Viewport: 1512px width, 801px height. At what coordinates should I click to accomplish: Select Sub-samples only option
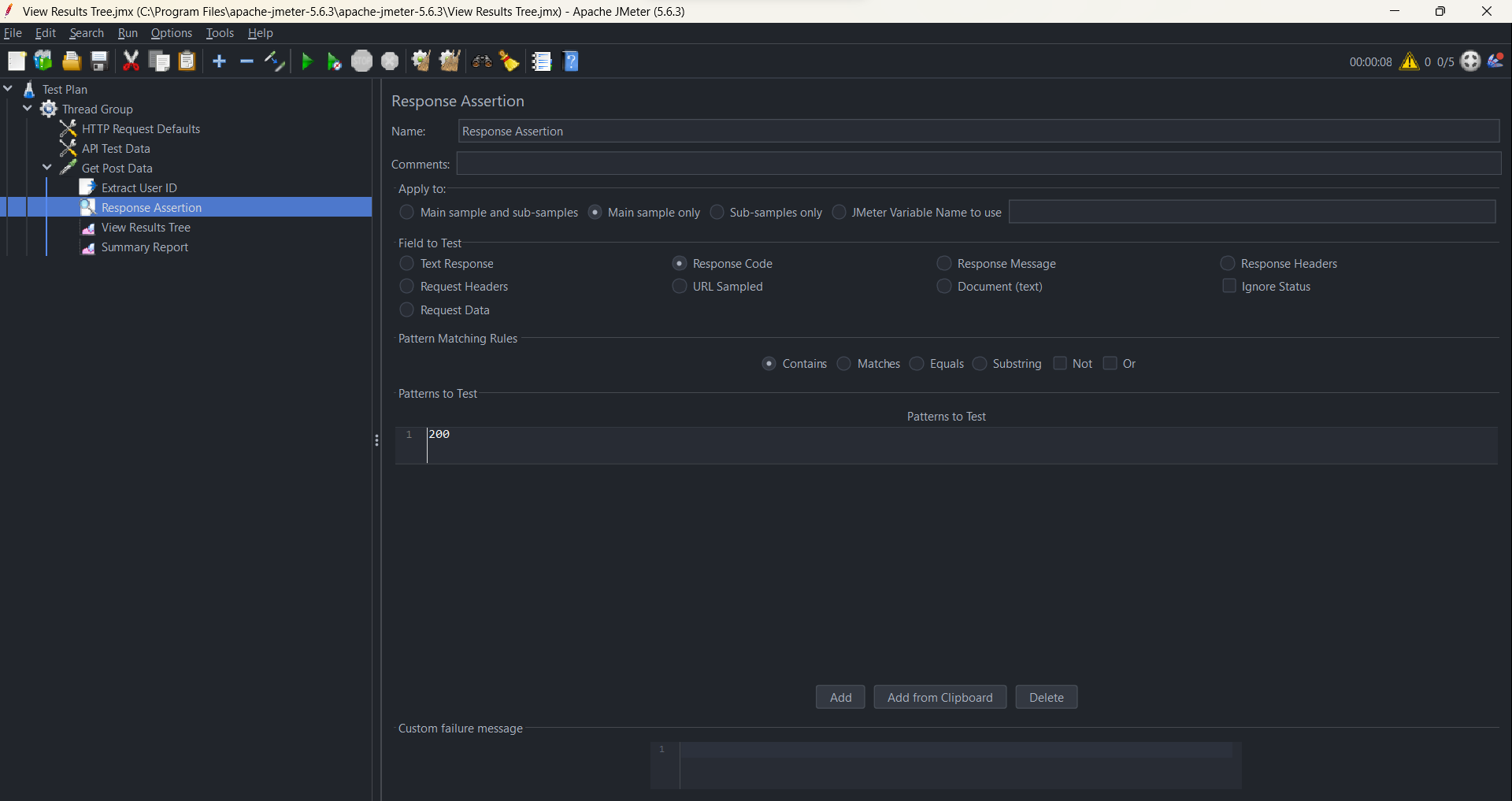(x=717, y=212)
